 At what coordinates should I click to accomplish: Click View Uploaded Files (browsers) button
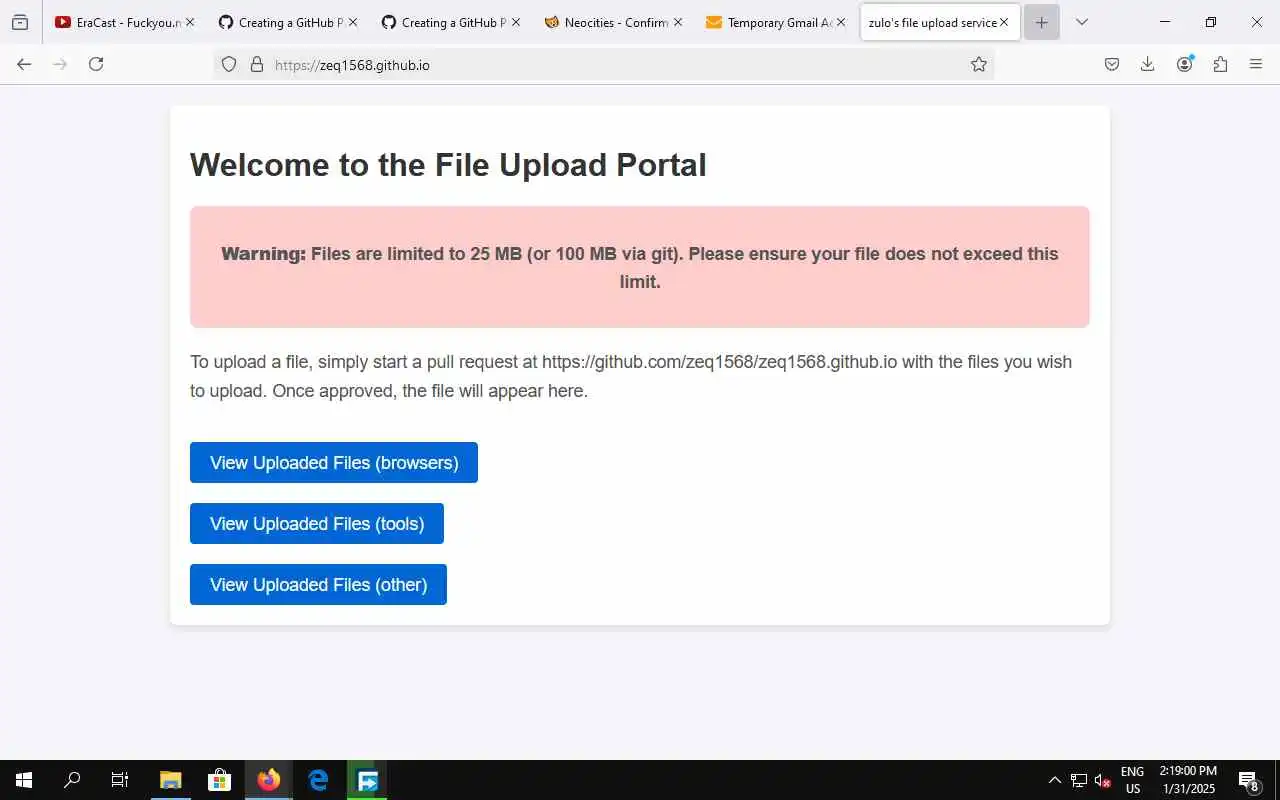334,462
